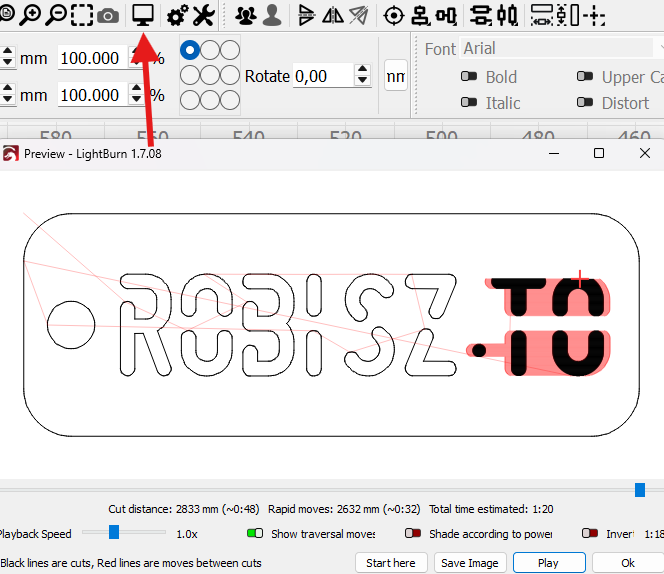Open device settings wrench-and-screwdriver icon

click(x=203, y=15)
